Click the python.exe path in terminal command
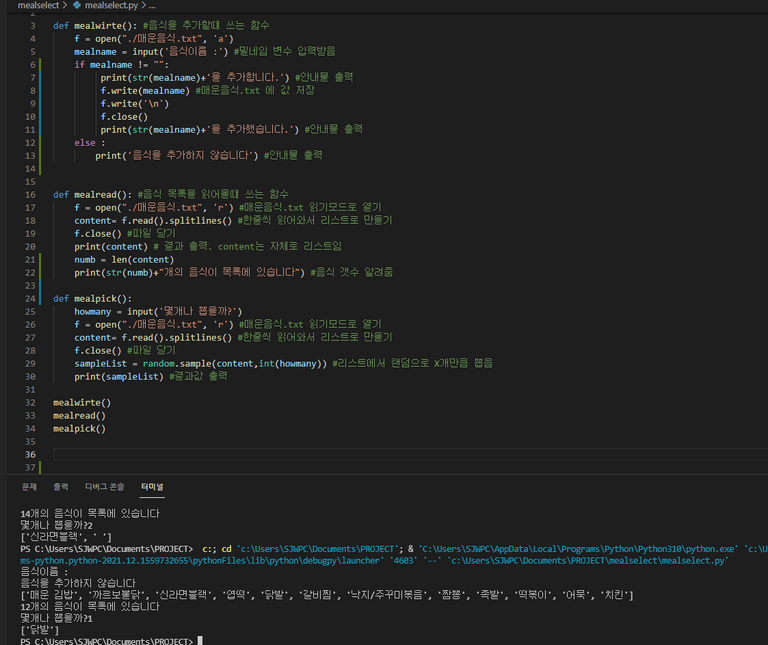 coord(578,549)
